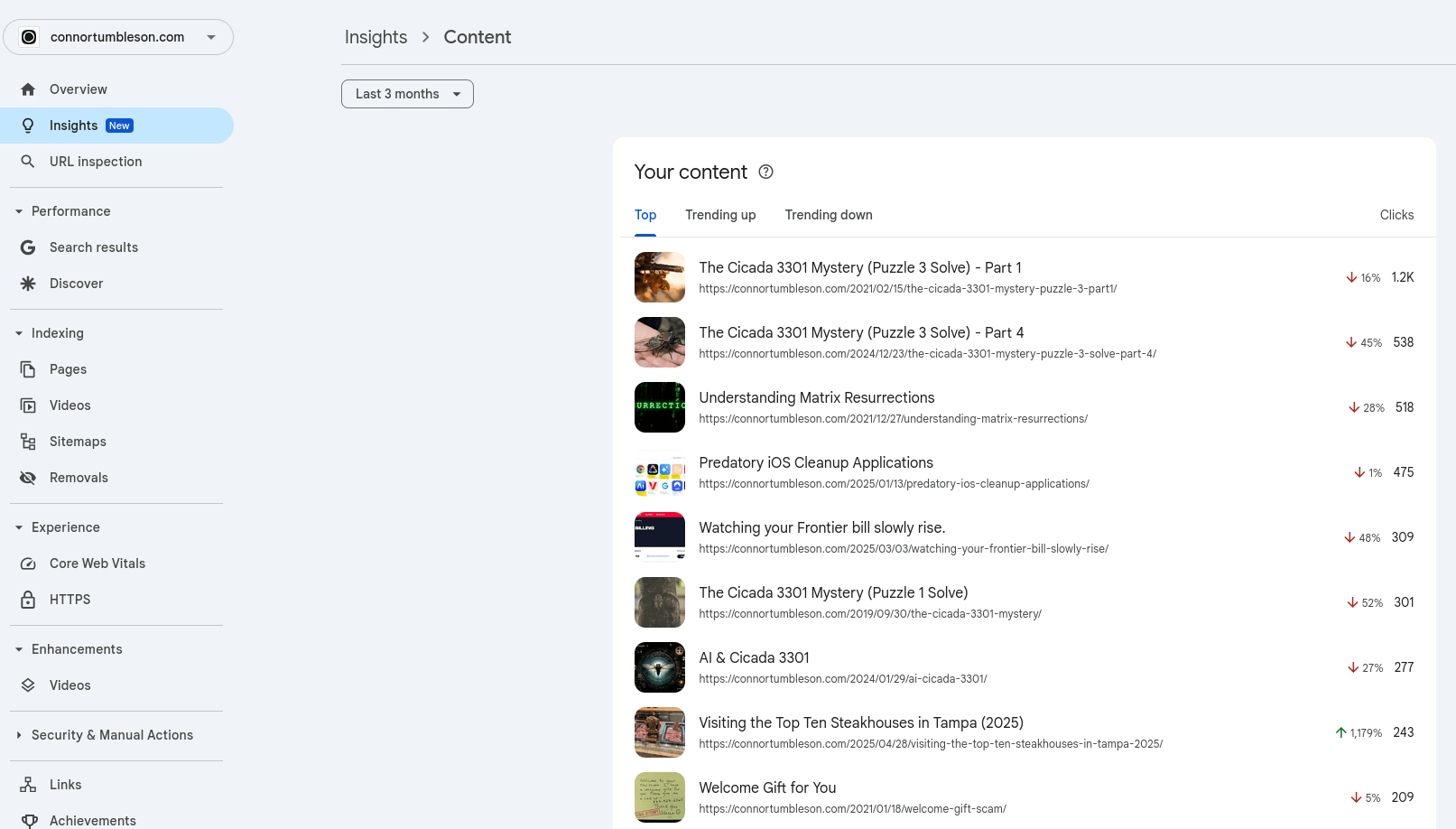Click the Overview home icon
Screen dimensions: 1456x829
tap(28, 89)
